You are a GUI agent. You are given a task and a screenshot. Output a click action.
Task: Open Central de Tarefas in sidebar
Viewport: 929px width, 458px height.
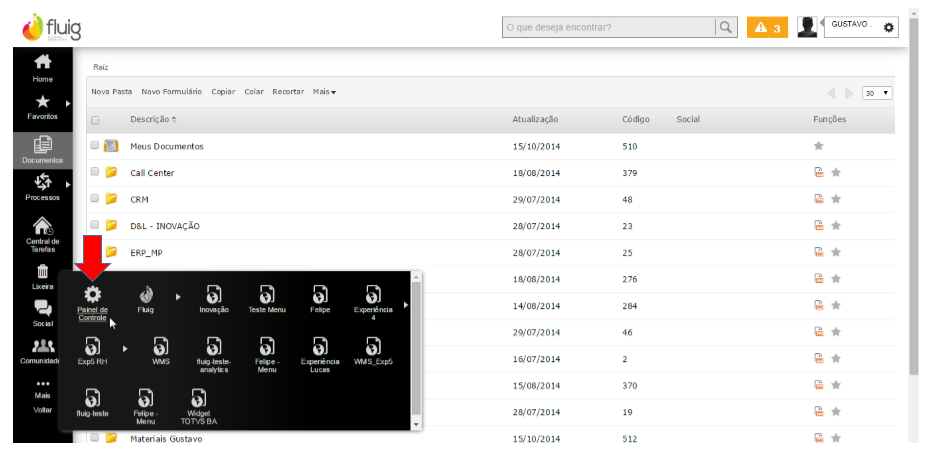coord(43,234)
